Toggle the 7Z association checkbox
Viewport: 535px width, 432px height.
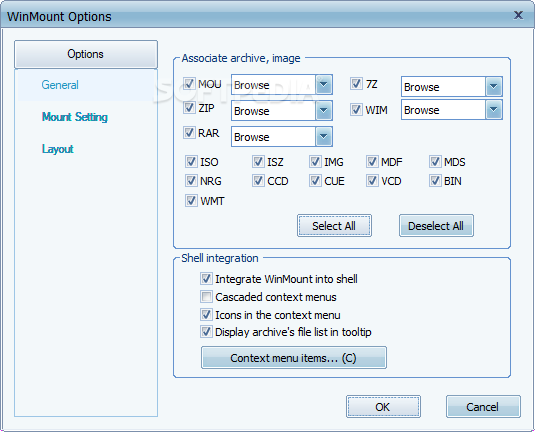coord(356,84)
